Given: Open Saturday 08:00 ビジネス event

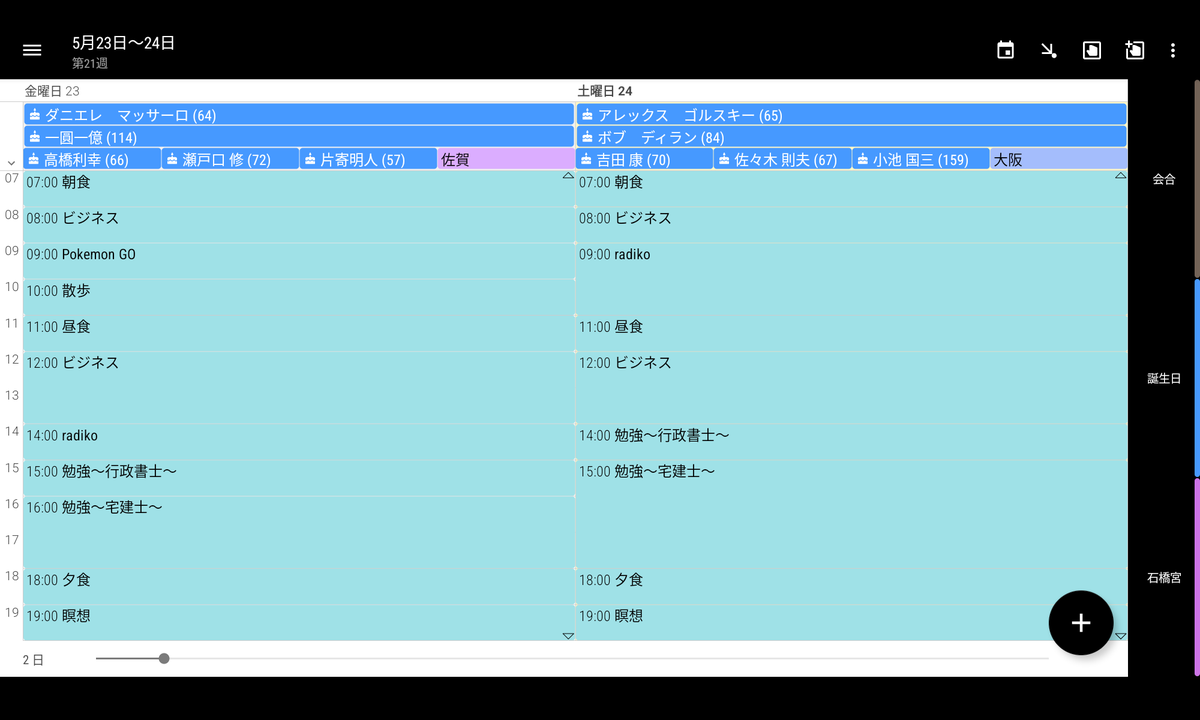Looking at the screenshot, I should [852, 224].
